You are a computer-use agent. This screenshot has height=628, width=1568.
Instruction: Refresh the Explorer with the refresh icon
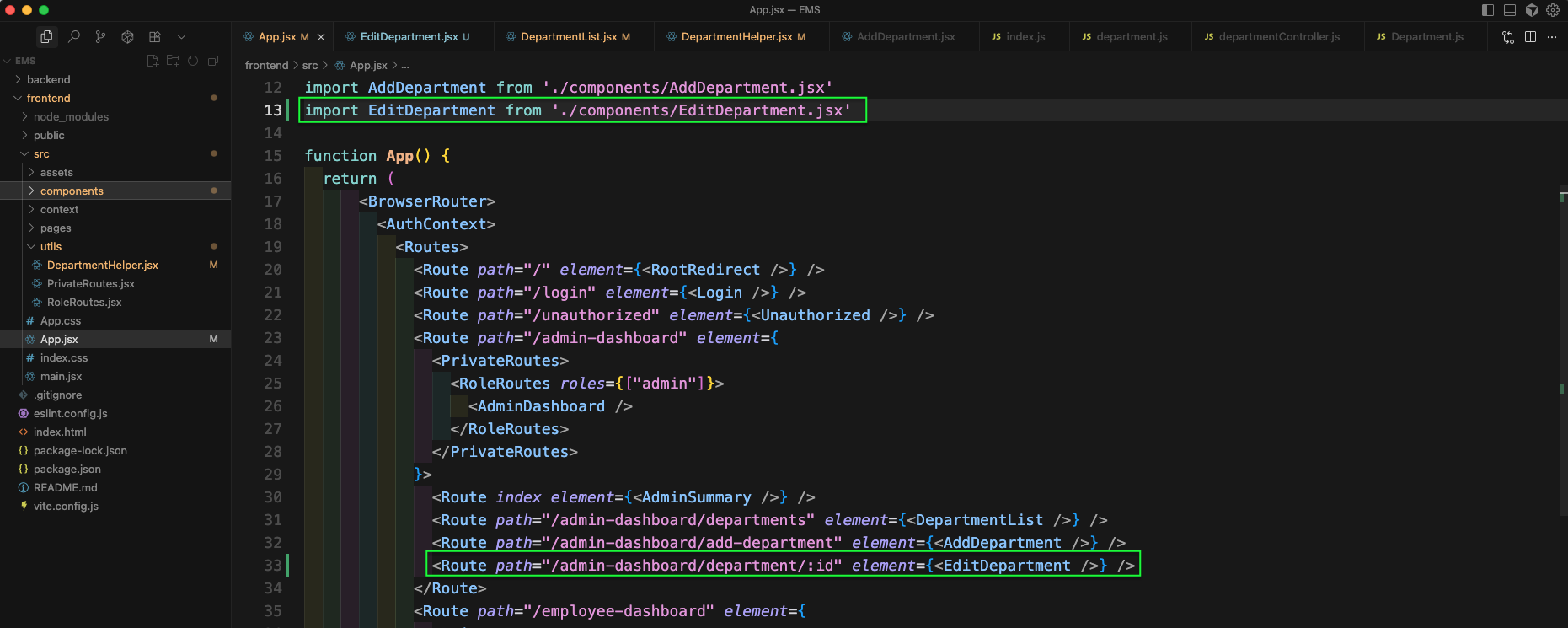click(193, 61)
